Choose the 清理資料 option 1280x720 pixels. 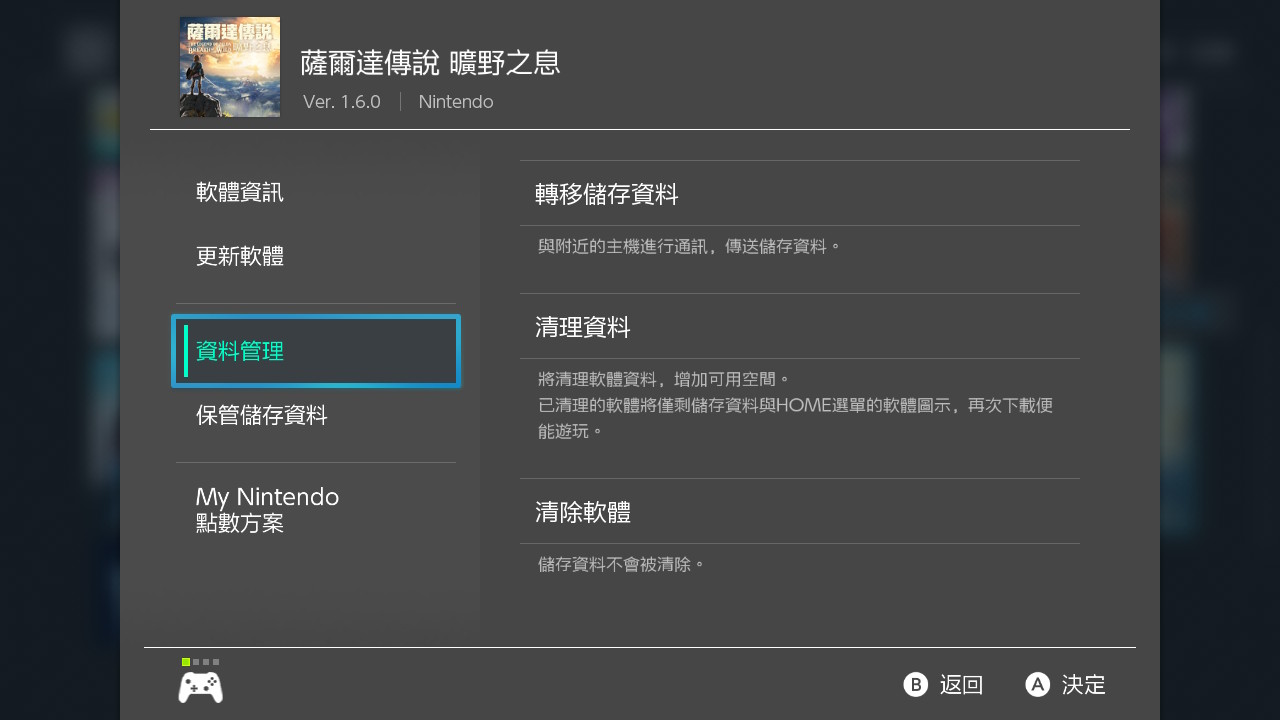[x=800, y=327]
